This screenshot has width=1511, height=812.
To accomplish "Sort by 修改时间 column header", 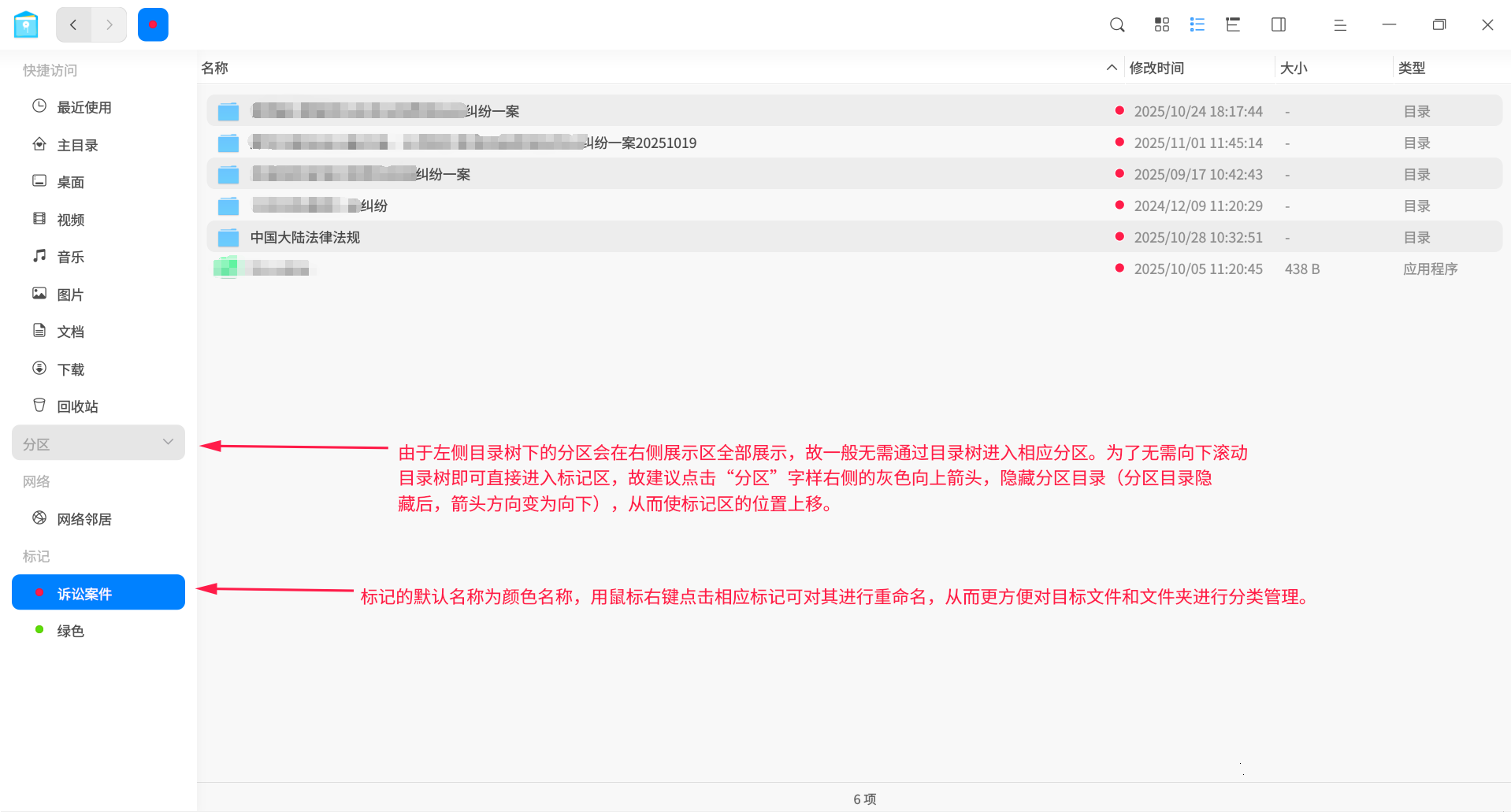I will [x=1156, y=68].
